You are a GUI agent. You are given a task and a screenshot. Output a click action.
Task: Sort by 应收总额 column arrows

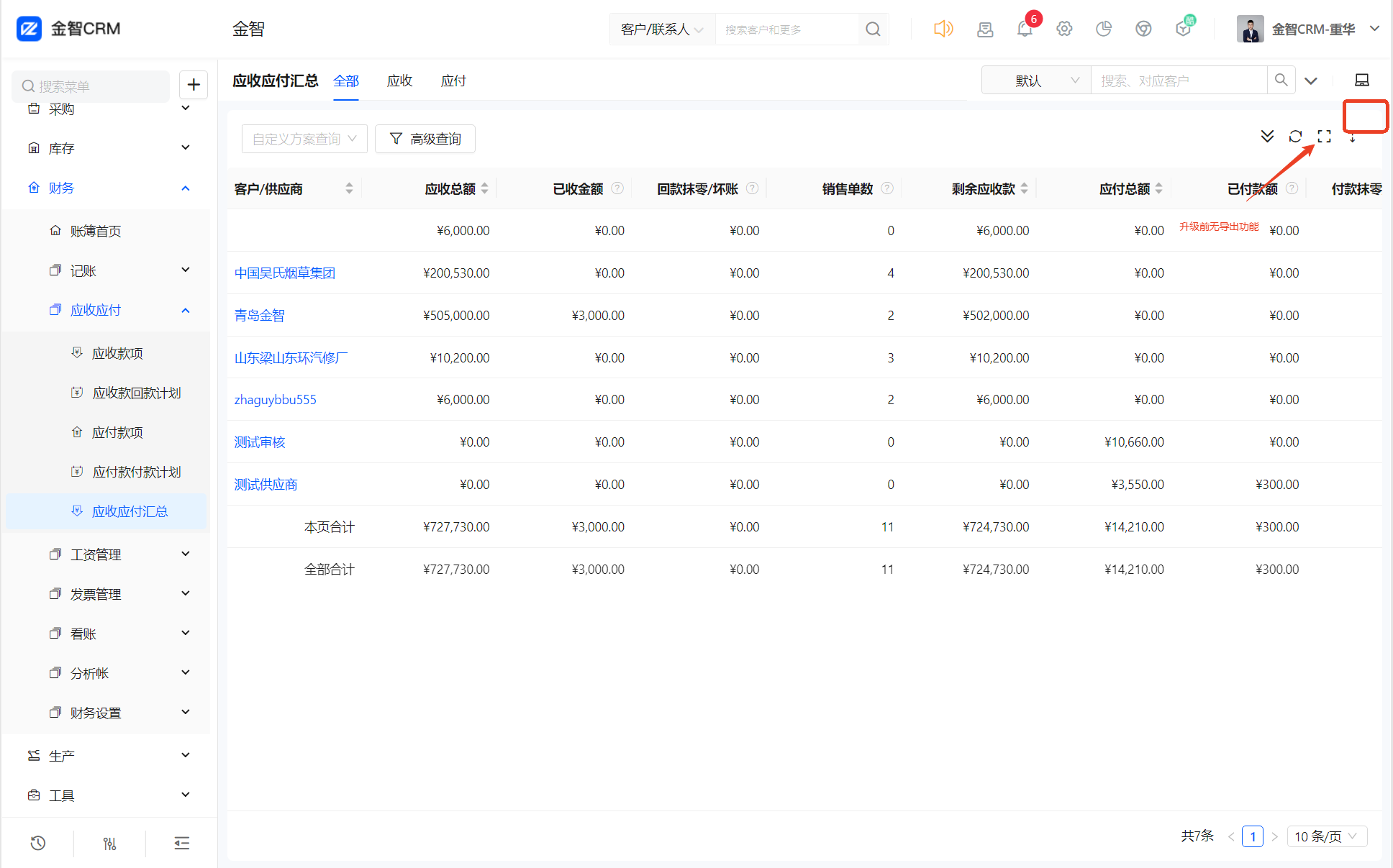pyautogui.click(x=485, y=188)
